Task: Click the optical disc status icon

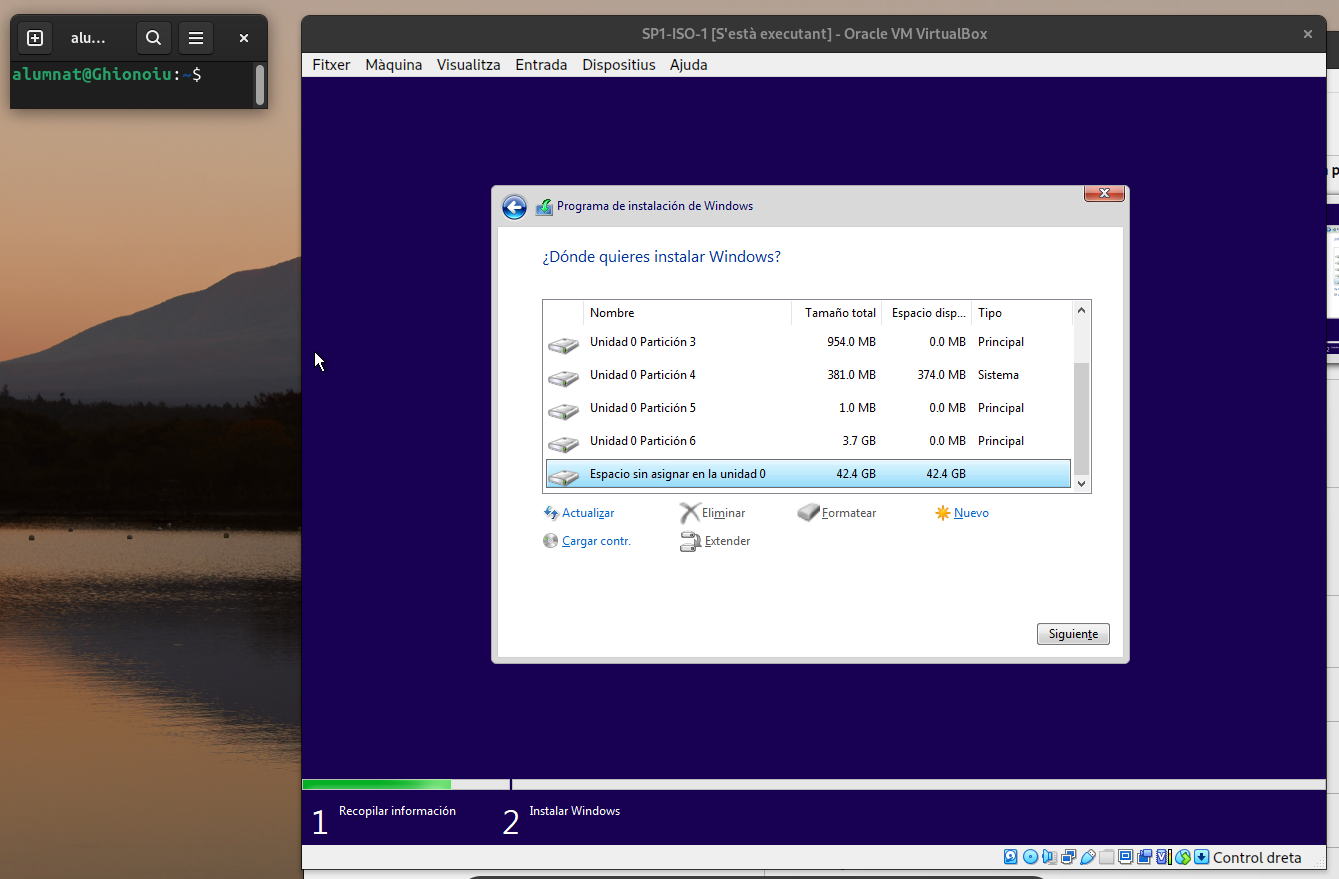Action: (1030, 857)
